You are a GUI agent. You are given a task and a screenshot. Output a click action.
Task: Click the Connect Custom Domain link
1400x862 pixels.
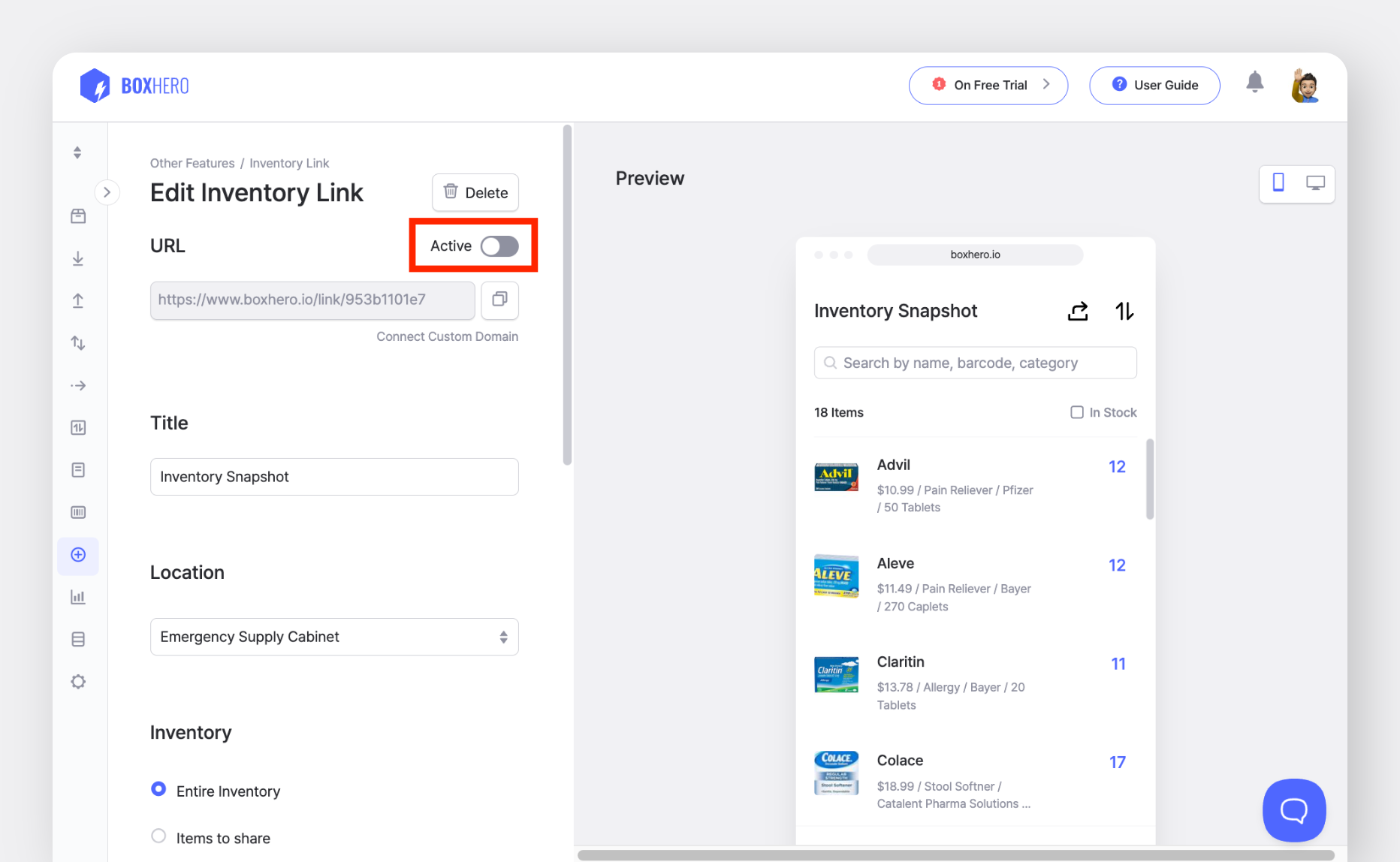(447, 336)
